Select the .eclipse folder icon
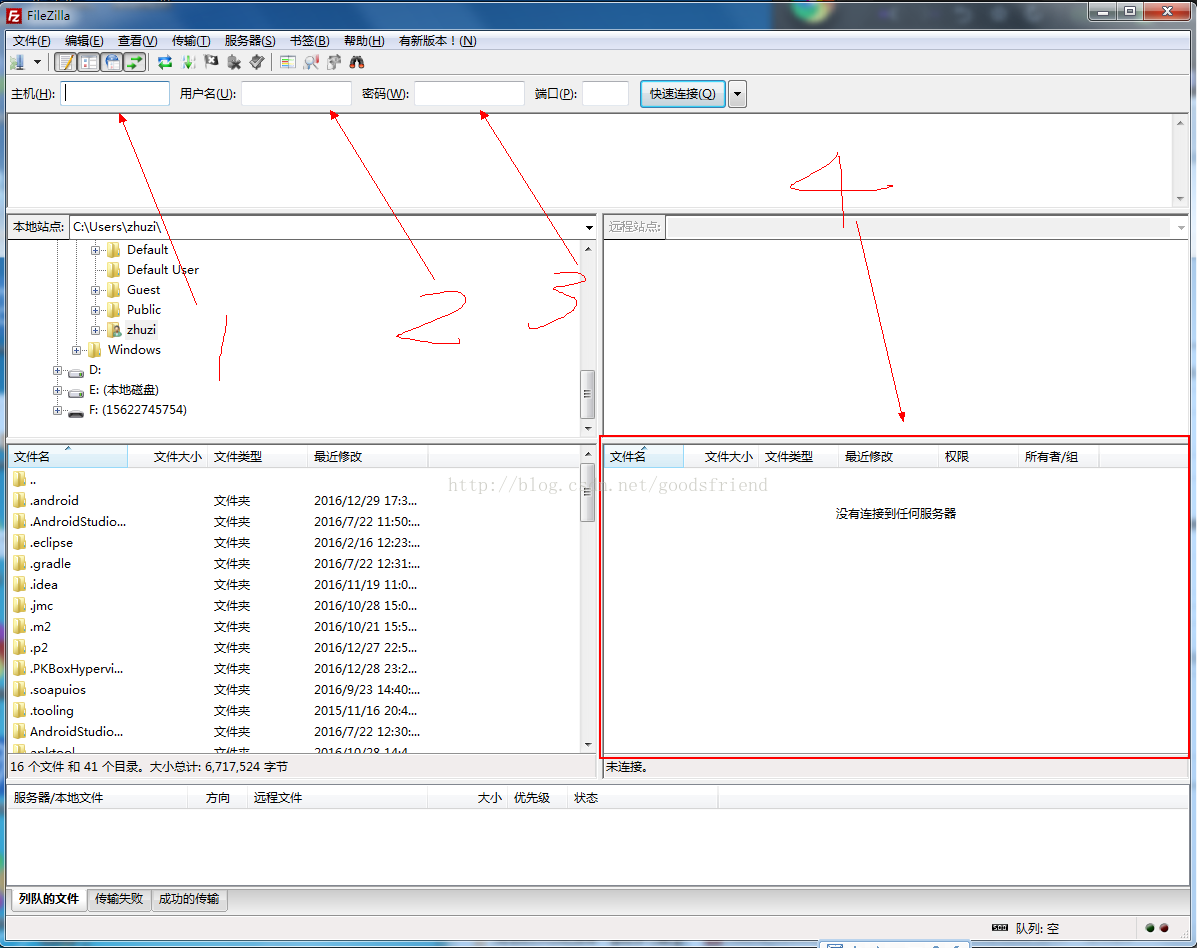The height and width of the screenshot is (948, 1197). coord(20,543)
